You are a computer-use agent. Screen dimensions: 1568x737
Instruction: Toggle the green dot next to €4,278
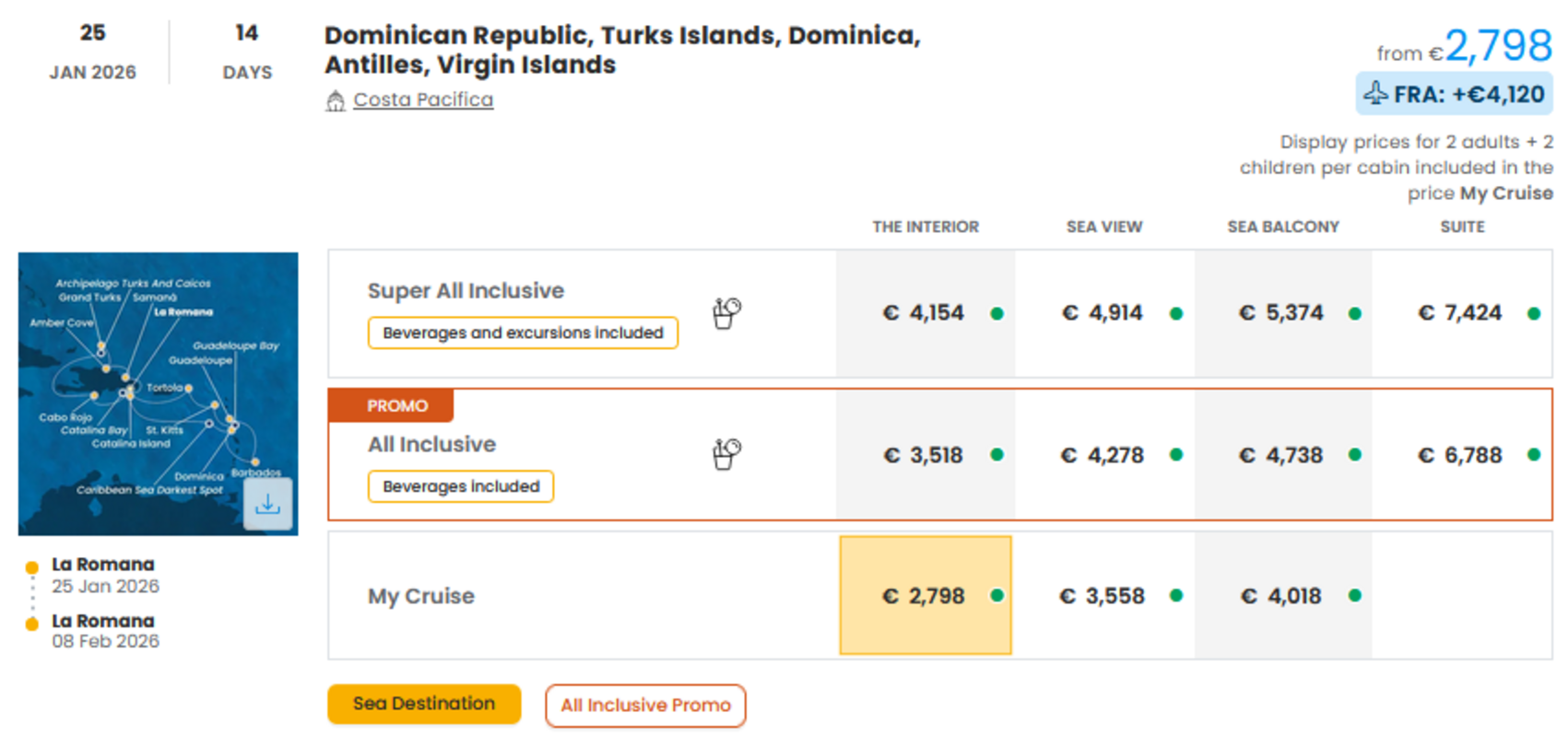[x=1176, y=454]
